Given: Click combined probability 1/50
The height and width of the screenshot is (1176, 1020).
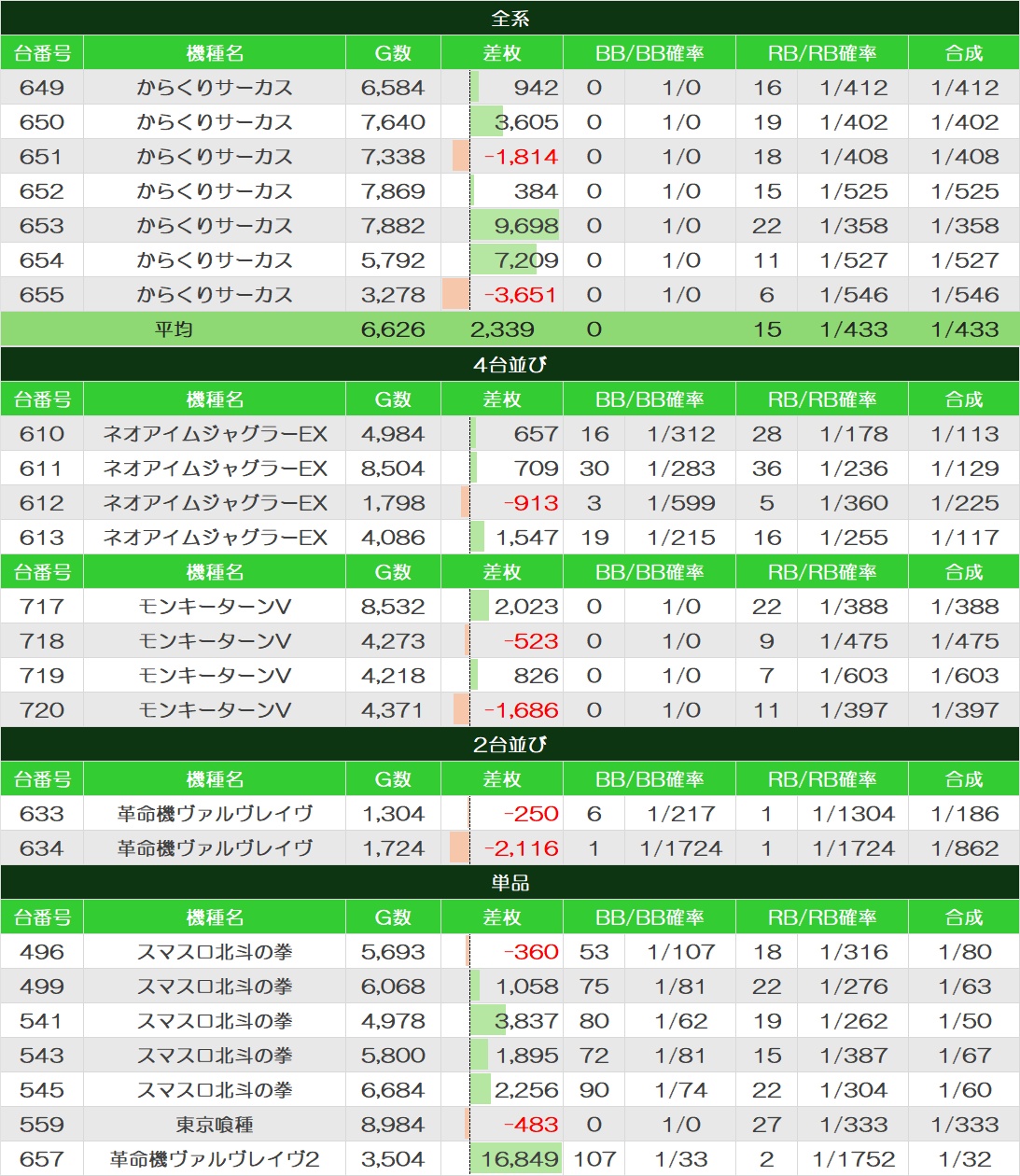Looking at the screenshot, I should (965, 1021).
